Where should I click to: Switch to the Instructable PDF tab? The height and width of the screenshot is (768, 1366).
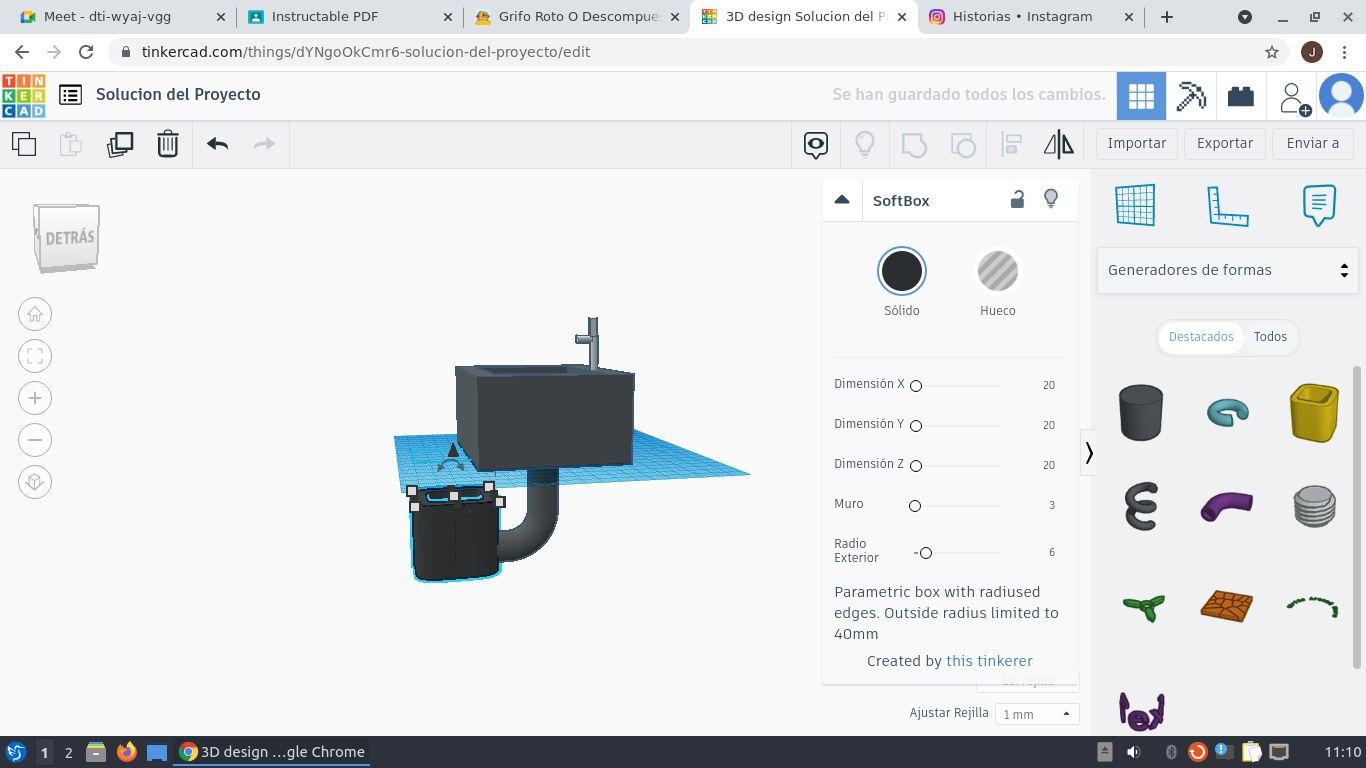pos(350,17)
